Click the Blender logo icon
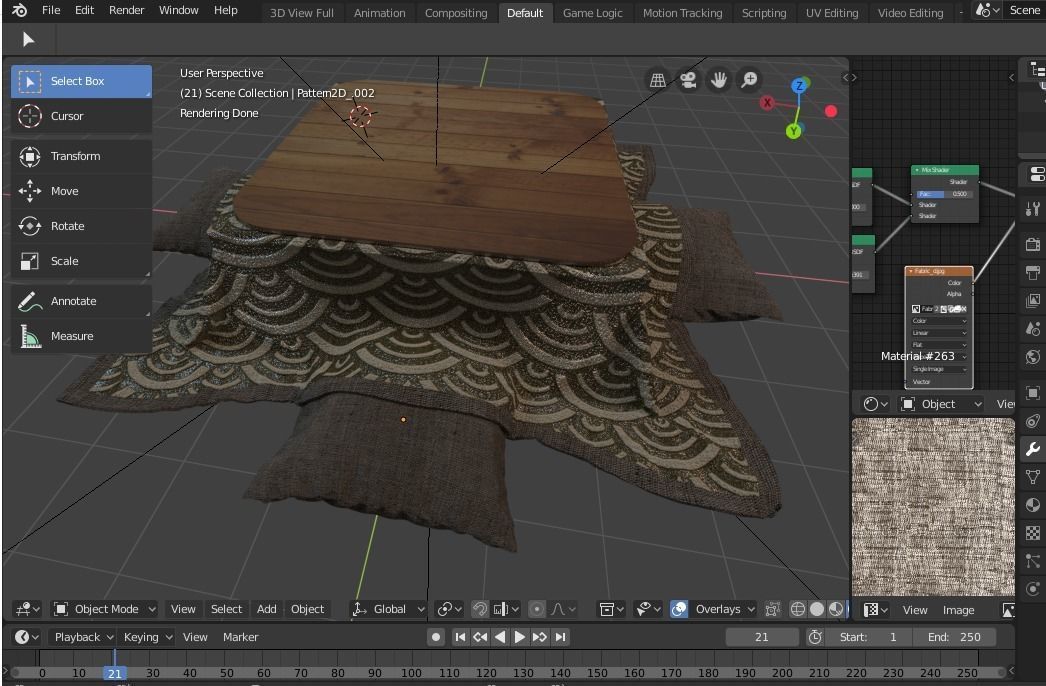This screenshot has width=1046, height=686. click(x=19, y=10)
